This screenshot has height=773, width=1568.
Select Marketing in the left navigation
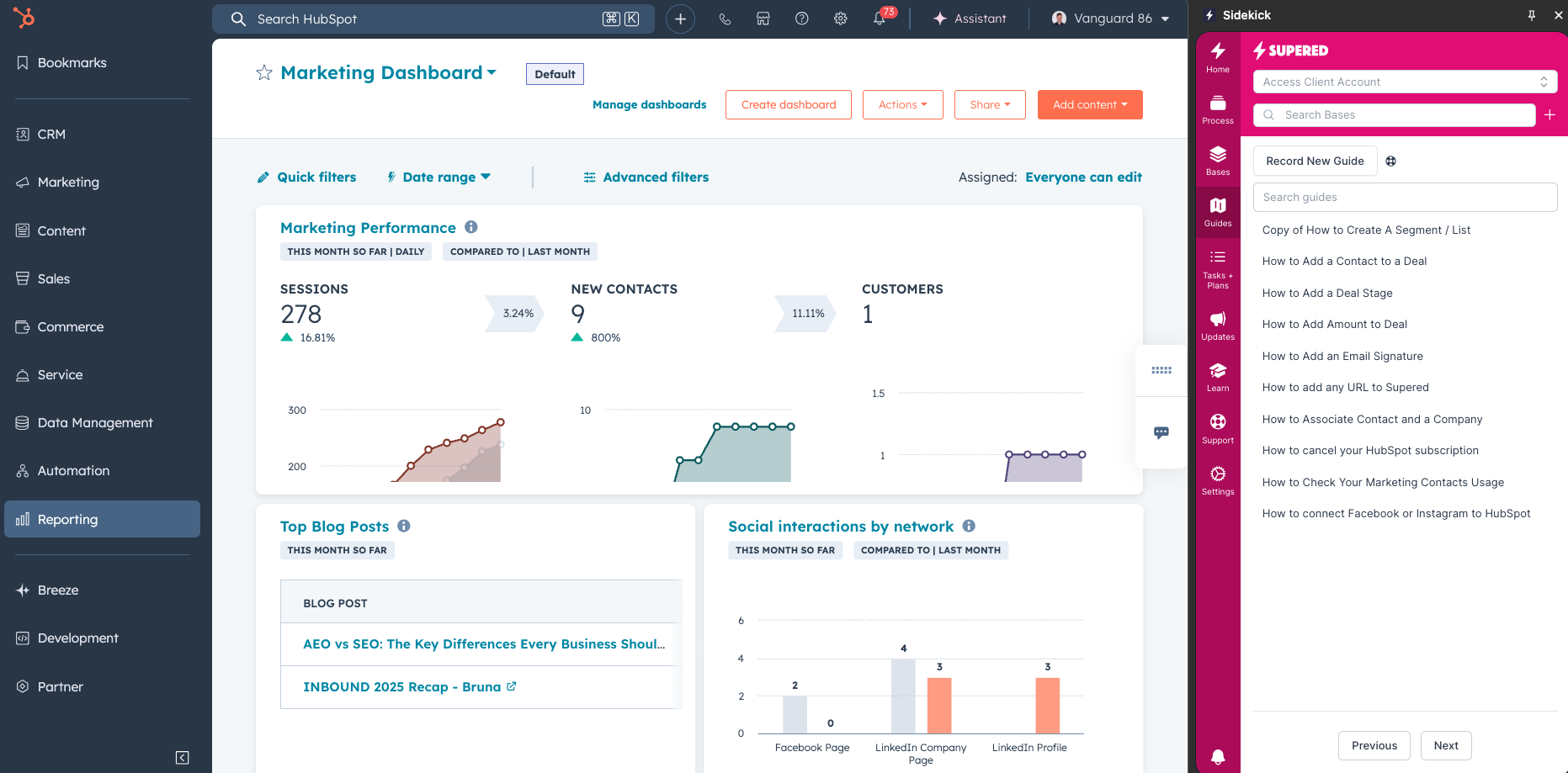(x=67, y=182)
